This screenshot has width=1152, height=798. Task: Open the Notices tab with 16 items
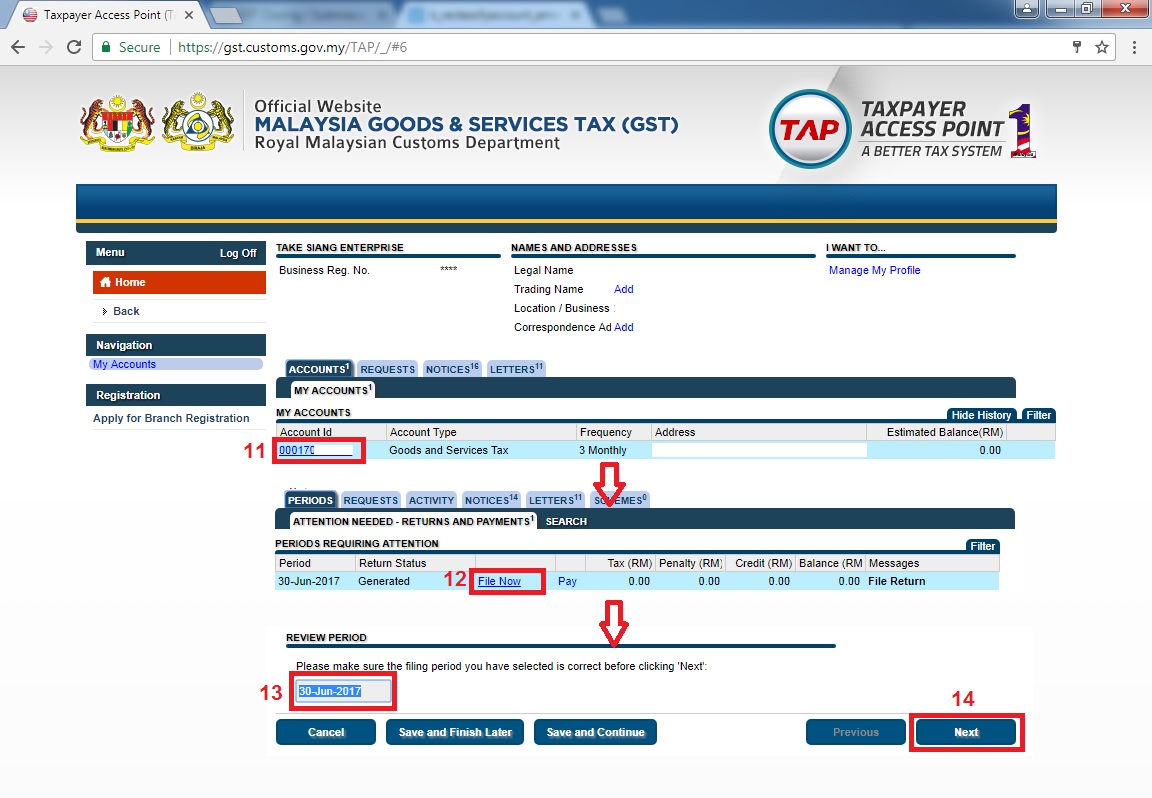pos(450,369)
